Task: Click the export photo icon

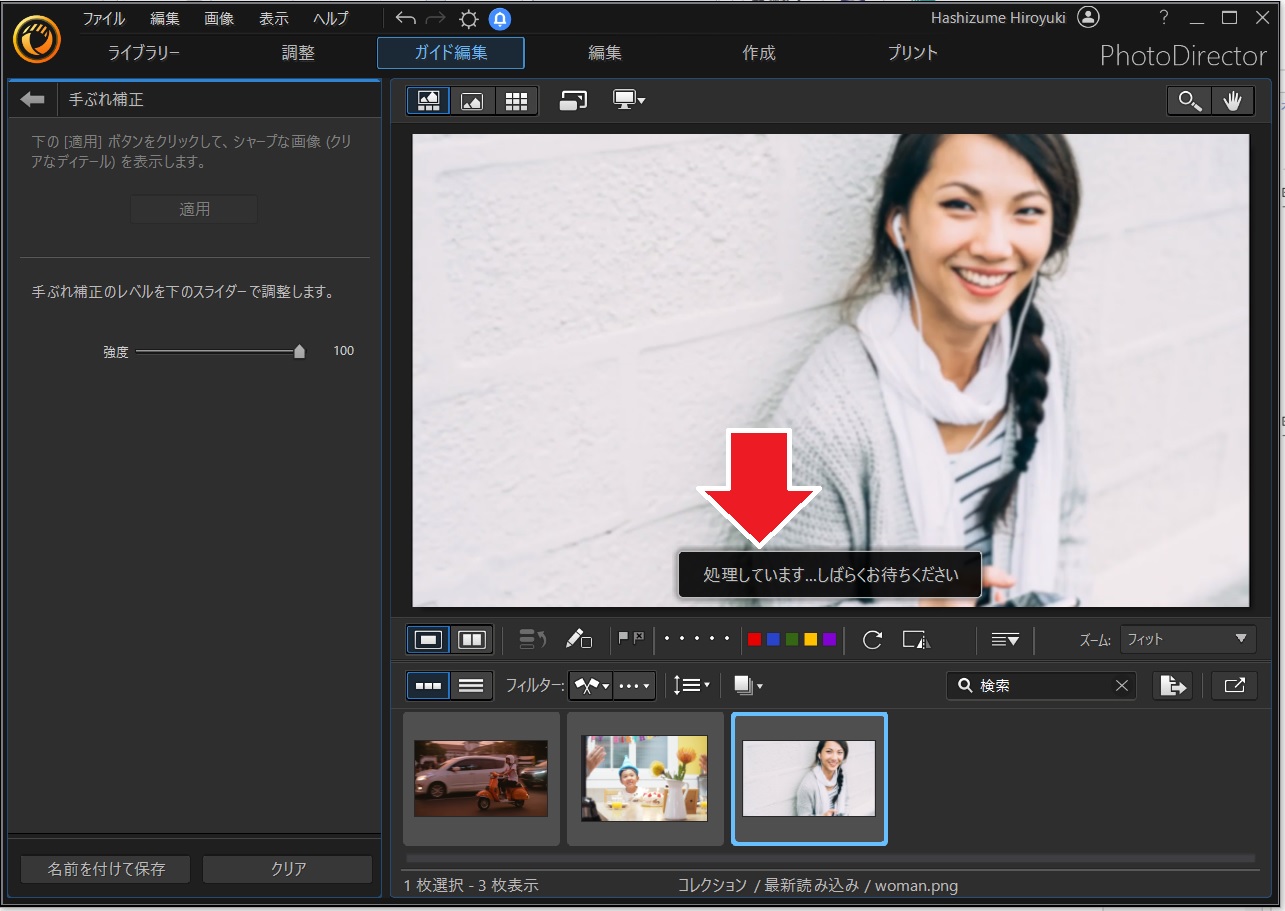Action: 1173,685
